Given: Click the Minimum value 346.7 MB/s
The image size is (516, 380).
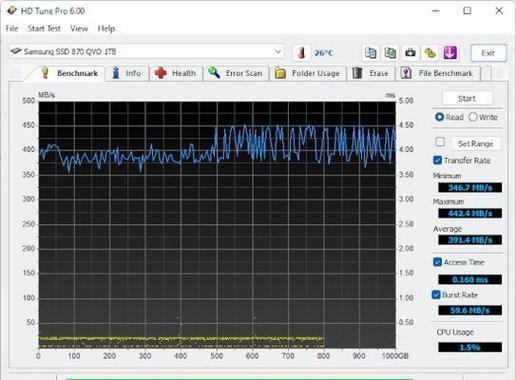Looking at the screenshot, I should pyautogui.click(x=470, y=188).
